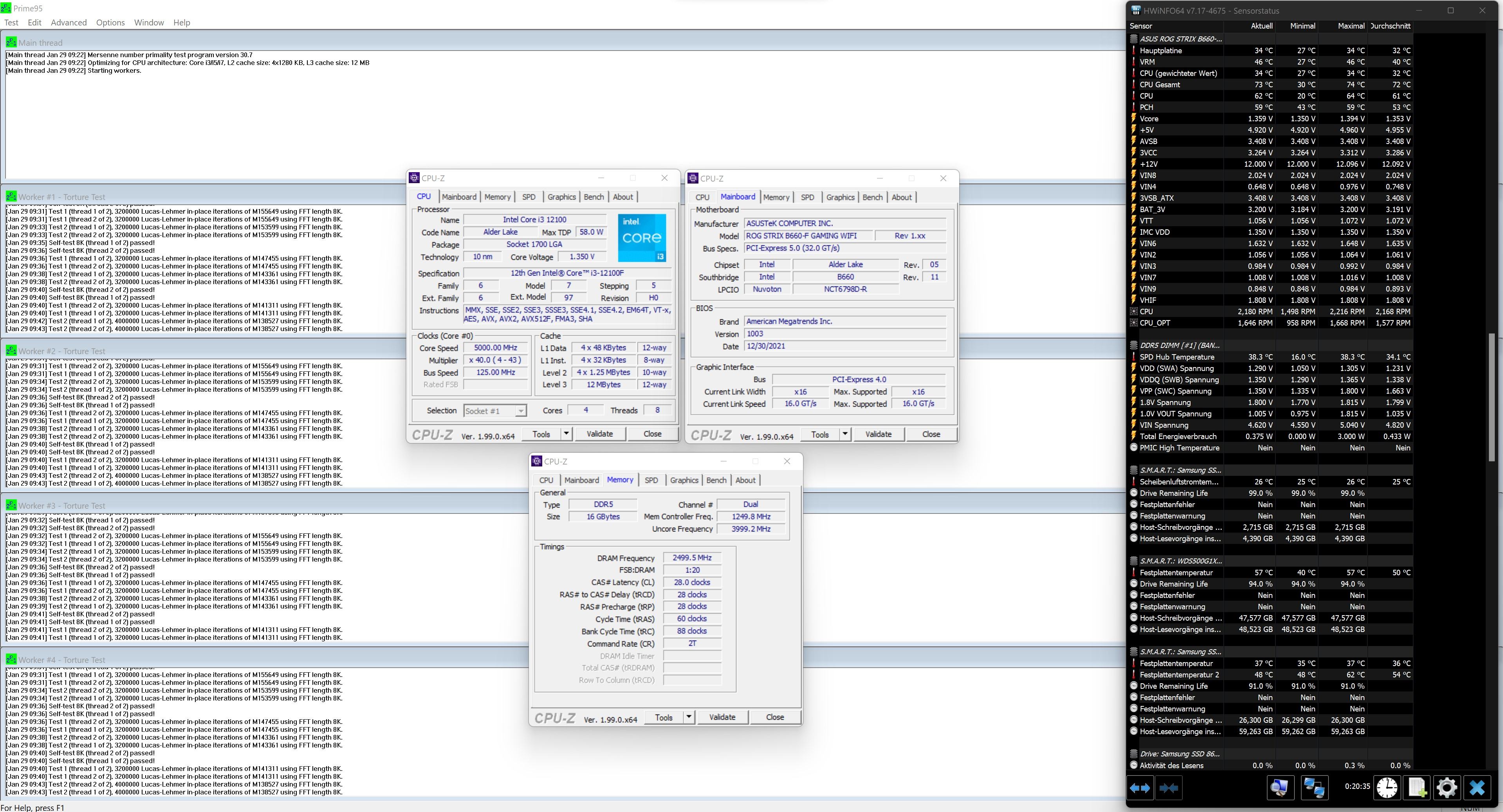Open Tools dropdown arrow in Memory window
Image resolution: width=1503 pixels, height=812 pixels.
click(689, 717)
